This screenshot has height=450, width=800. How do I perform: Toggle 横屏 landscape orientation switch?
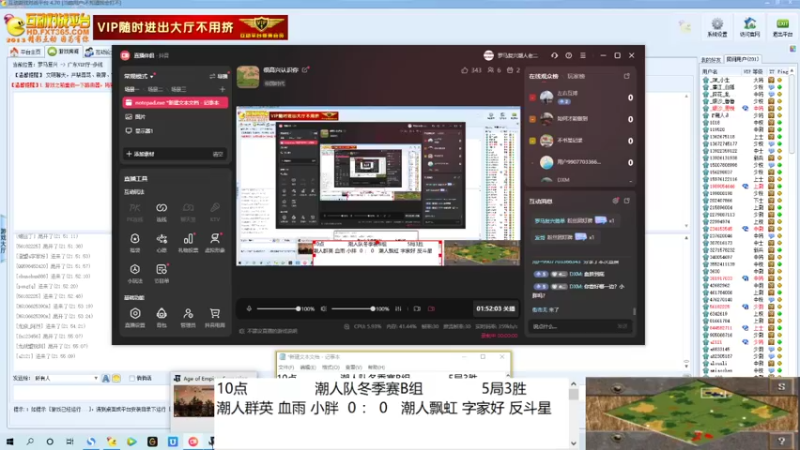click(218, 76)
